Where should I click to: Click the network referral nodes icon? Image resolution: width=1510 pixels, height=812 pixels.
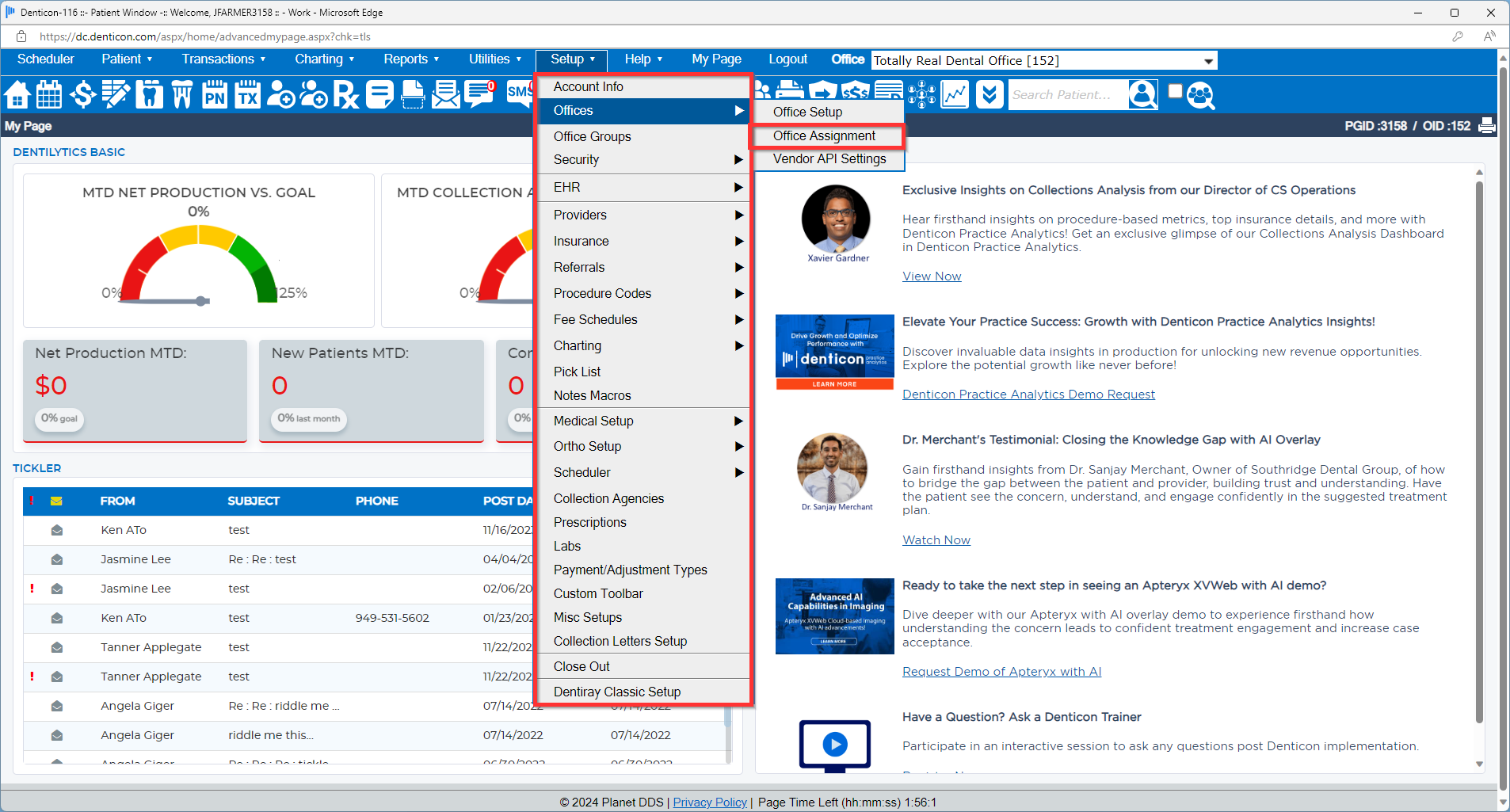coord(921,95)
